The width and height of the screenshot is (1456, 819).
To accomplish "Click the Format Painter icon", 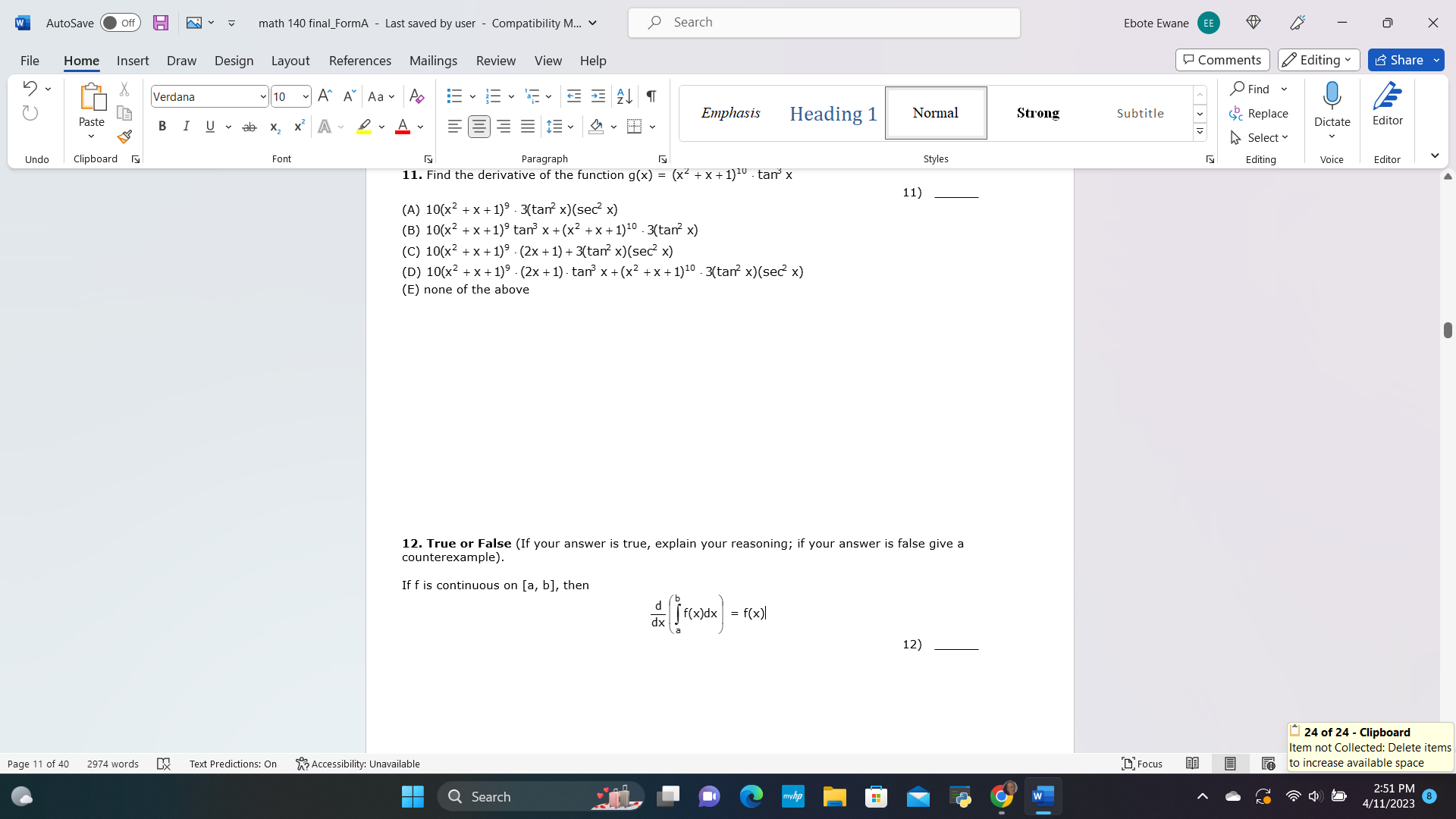I will pos(124,137).
